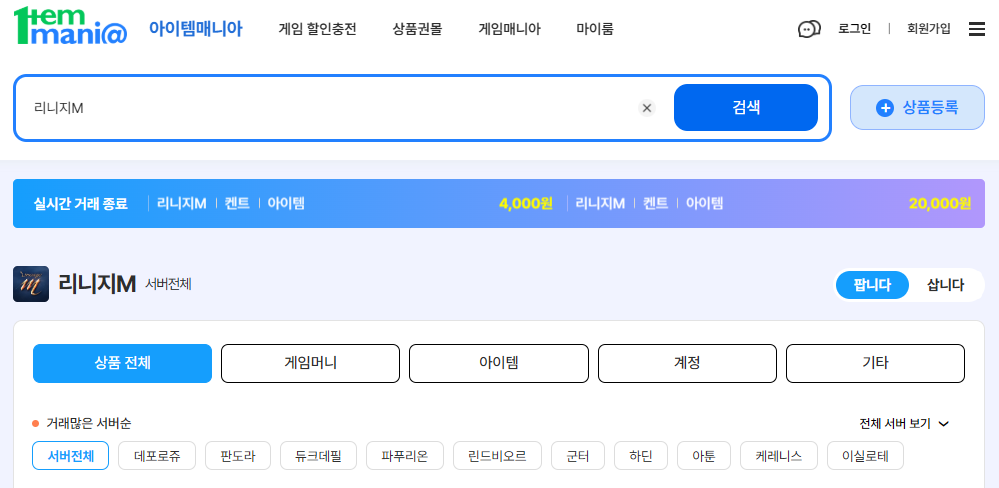
Task: Select the 아이템 category tab
Action: click(x=499, y=363)
